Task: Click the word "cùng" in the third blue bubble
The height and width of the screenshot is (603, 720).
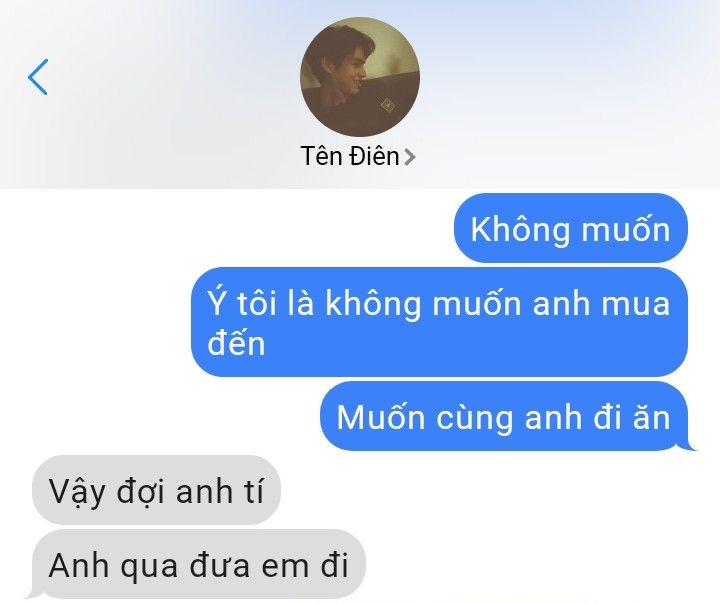Action: point(474,418)
